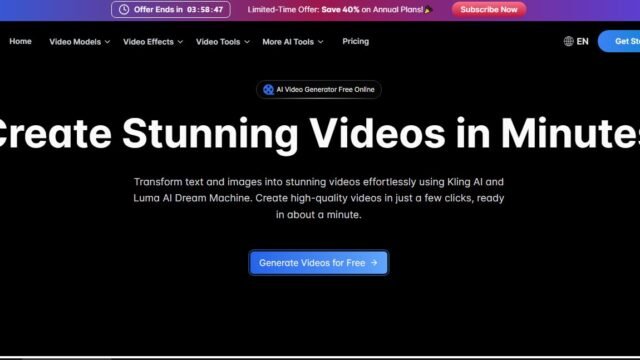Click the AI Video Generator Free Online badge

pos(319,89)
